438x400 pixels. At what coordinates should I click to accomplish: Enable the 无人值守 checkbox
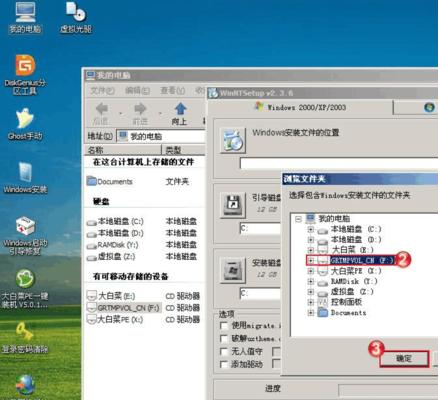pos(224,351)
